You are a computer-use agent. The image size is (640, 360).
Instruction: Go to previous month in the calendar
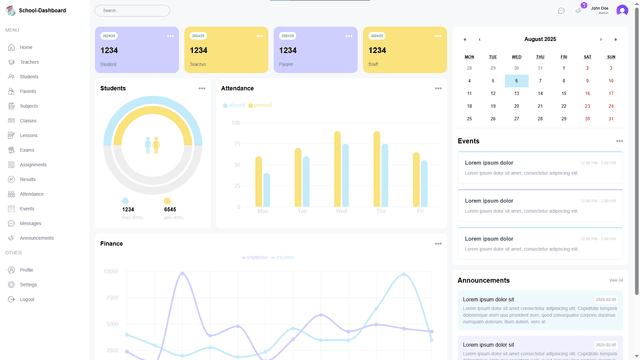tap(480, 40)
